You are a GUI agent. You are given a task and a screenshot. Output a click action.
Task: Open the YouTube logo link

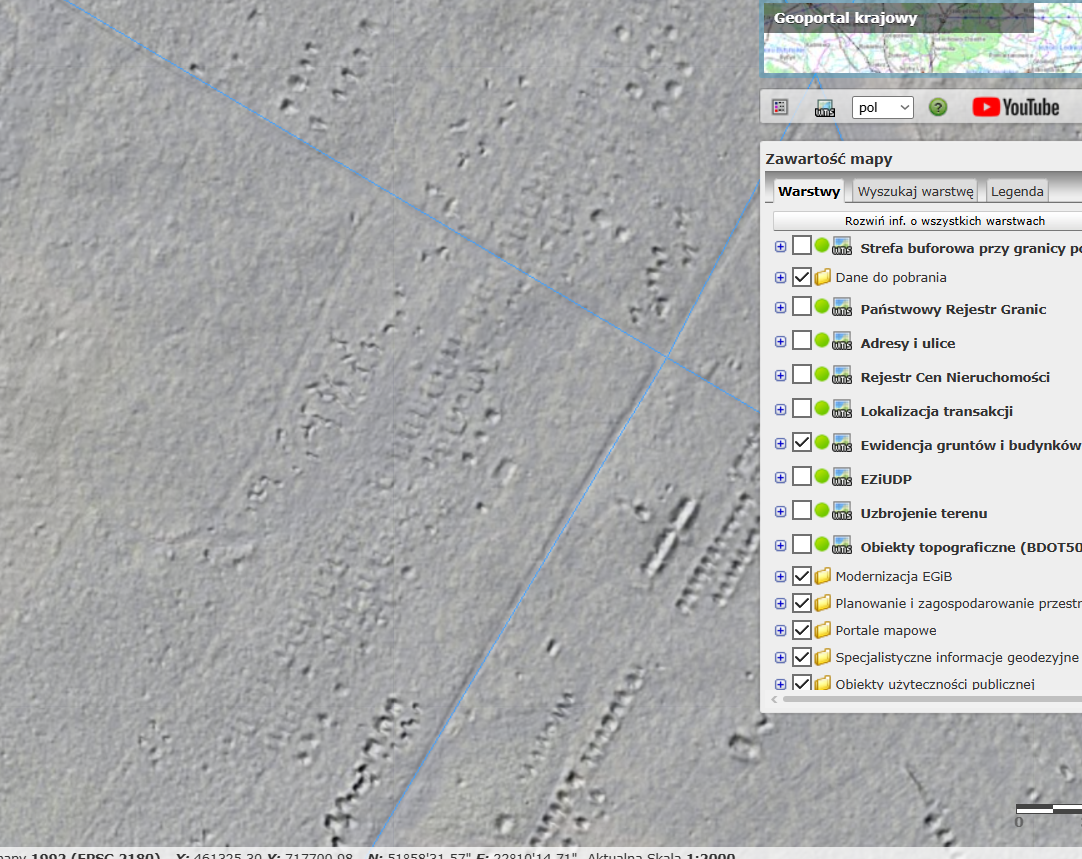pyautogui.click(x=1015, y=107)
